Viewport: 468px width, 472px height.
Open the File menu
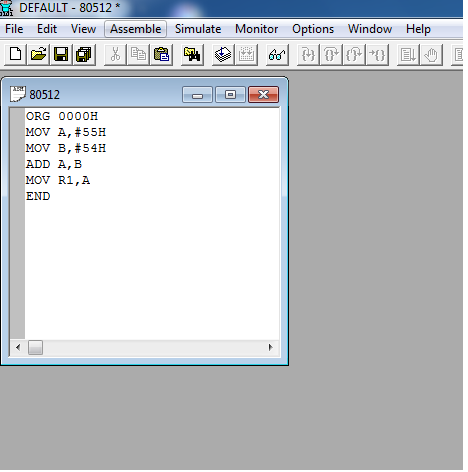point(14,29)
